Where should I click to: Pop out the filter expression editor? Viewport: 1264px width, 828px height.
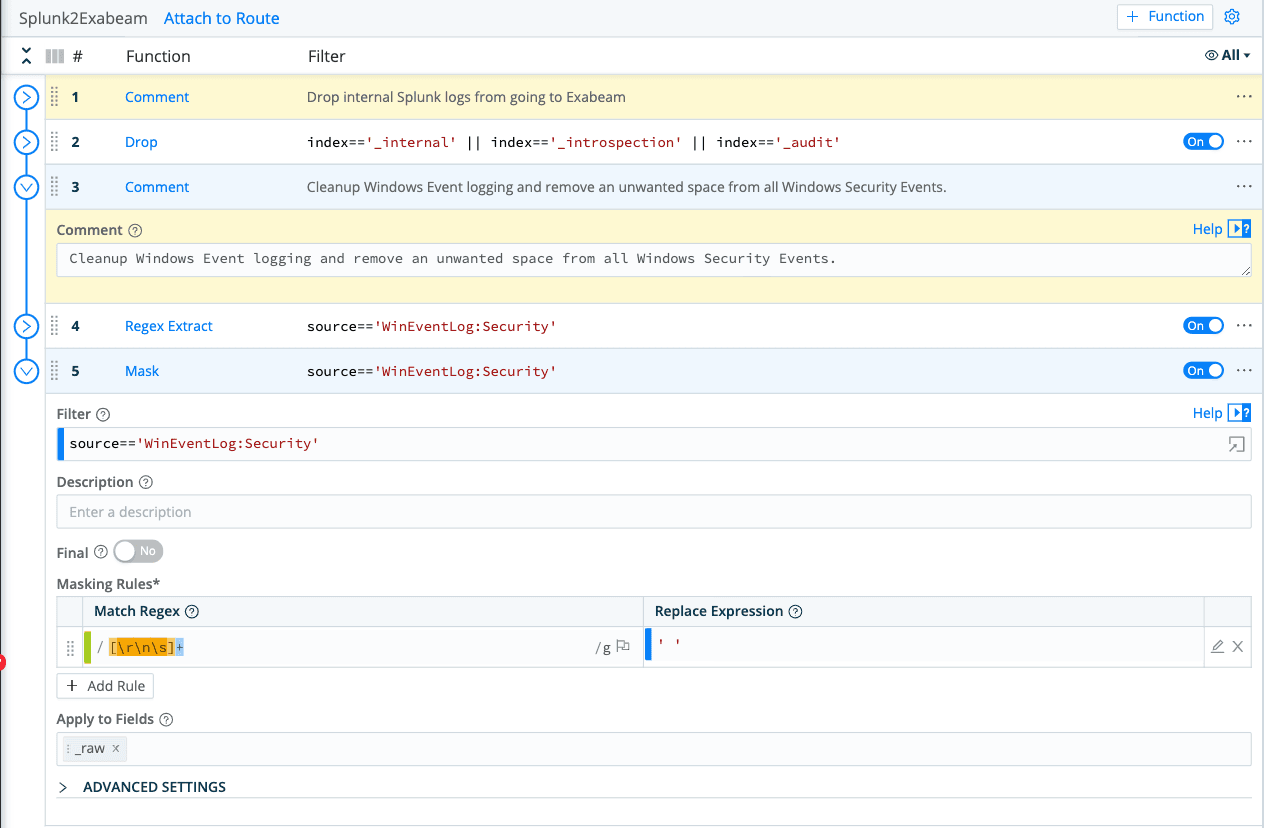click(1237, 445)
